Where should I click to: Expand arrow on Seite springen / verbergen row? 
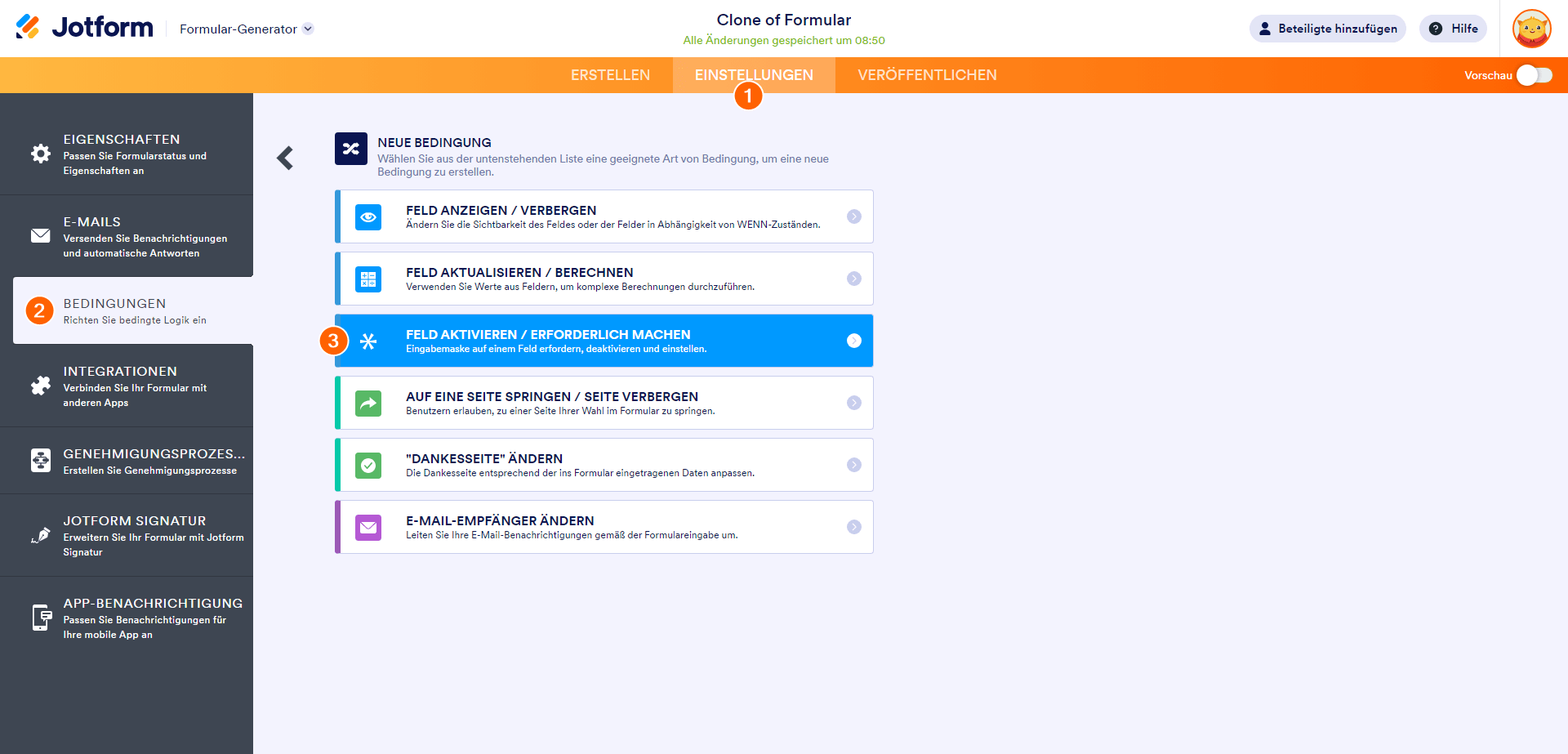point(853,403)
